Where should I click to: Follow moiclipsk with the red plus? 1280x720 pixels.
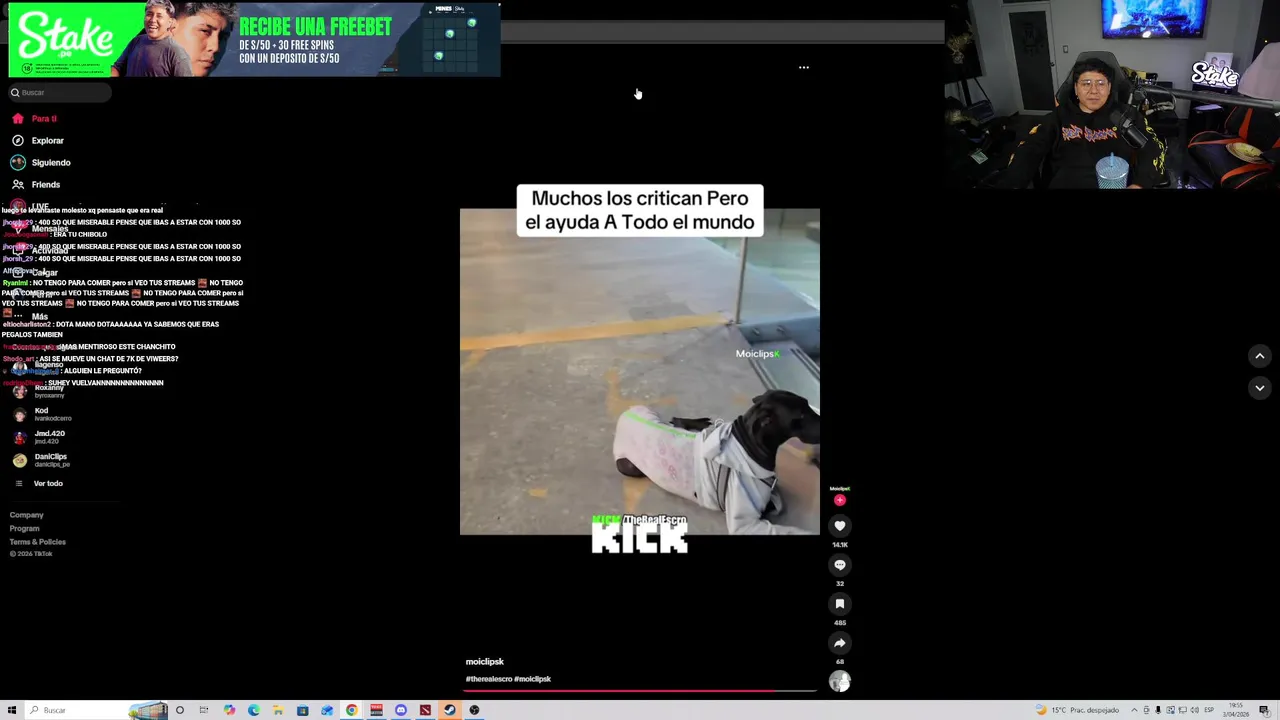pyautogui.click(x=840, y=500)
